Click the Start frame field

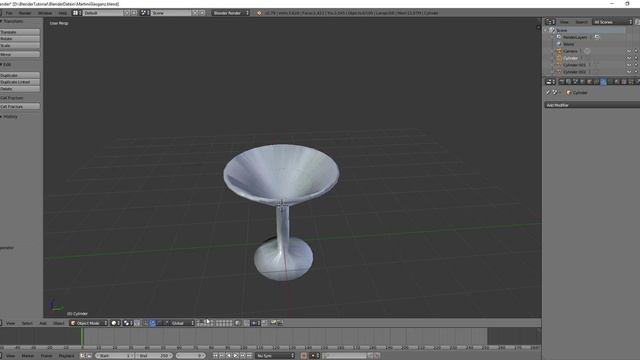[x=115, y=356]
